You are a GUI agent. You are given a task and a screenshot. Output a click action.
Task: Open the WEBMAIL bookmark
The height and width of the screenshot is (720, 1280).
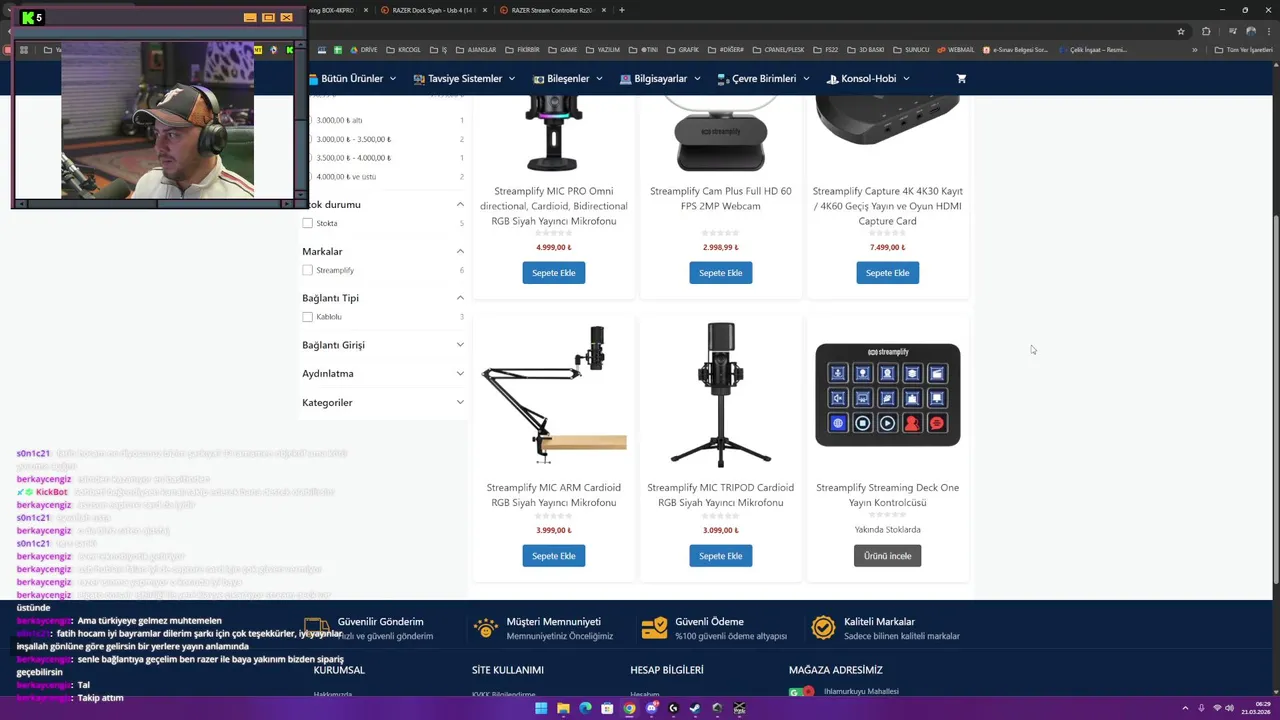coord(955,49)
